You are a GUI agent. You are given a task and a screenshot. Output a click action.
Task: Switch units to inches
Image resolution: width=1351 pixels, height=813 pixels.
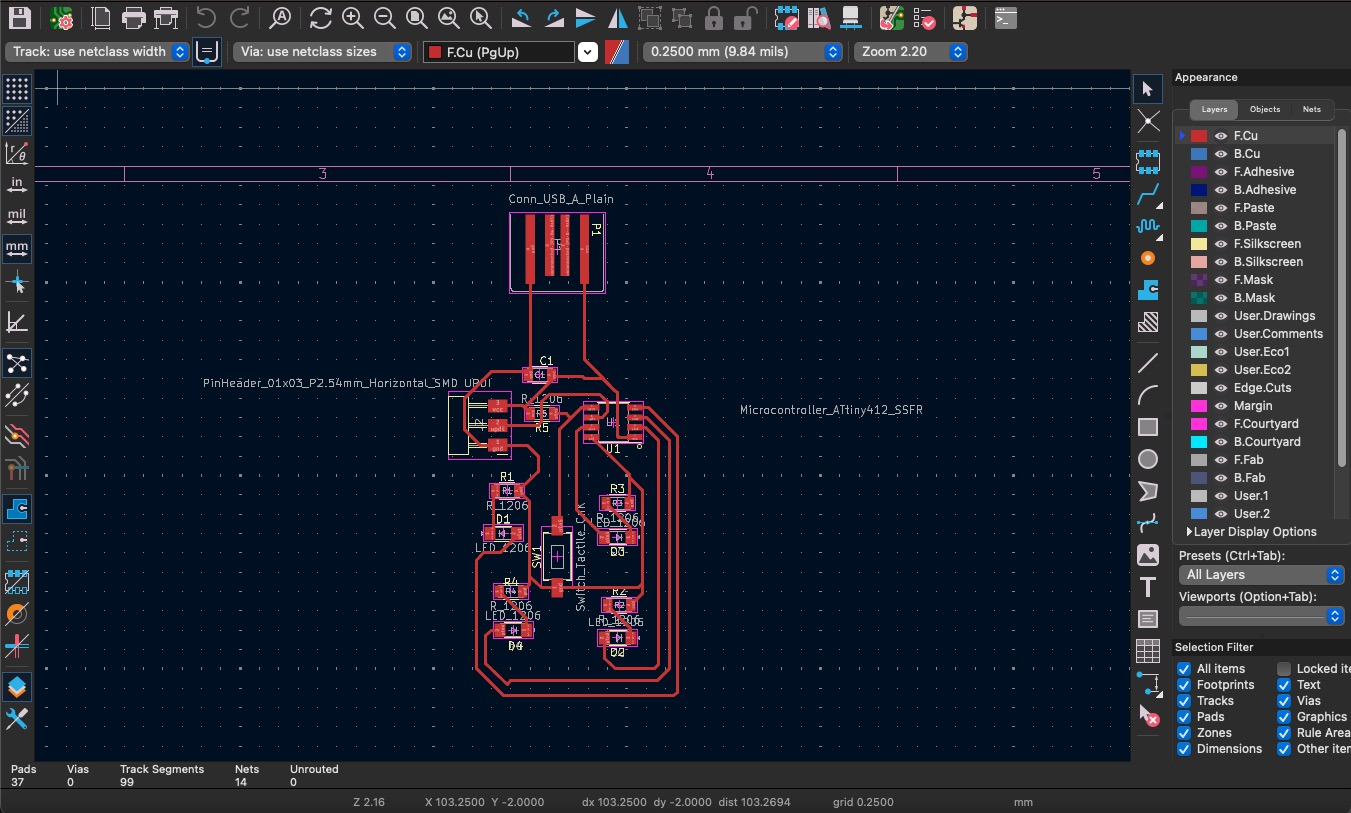[17, 184]
